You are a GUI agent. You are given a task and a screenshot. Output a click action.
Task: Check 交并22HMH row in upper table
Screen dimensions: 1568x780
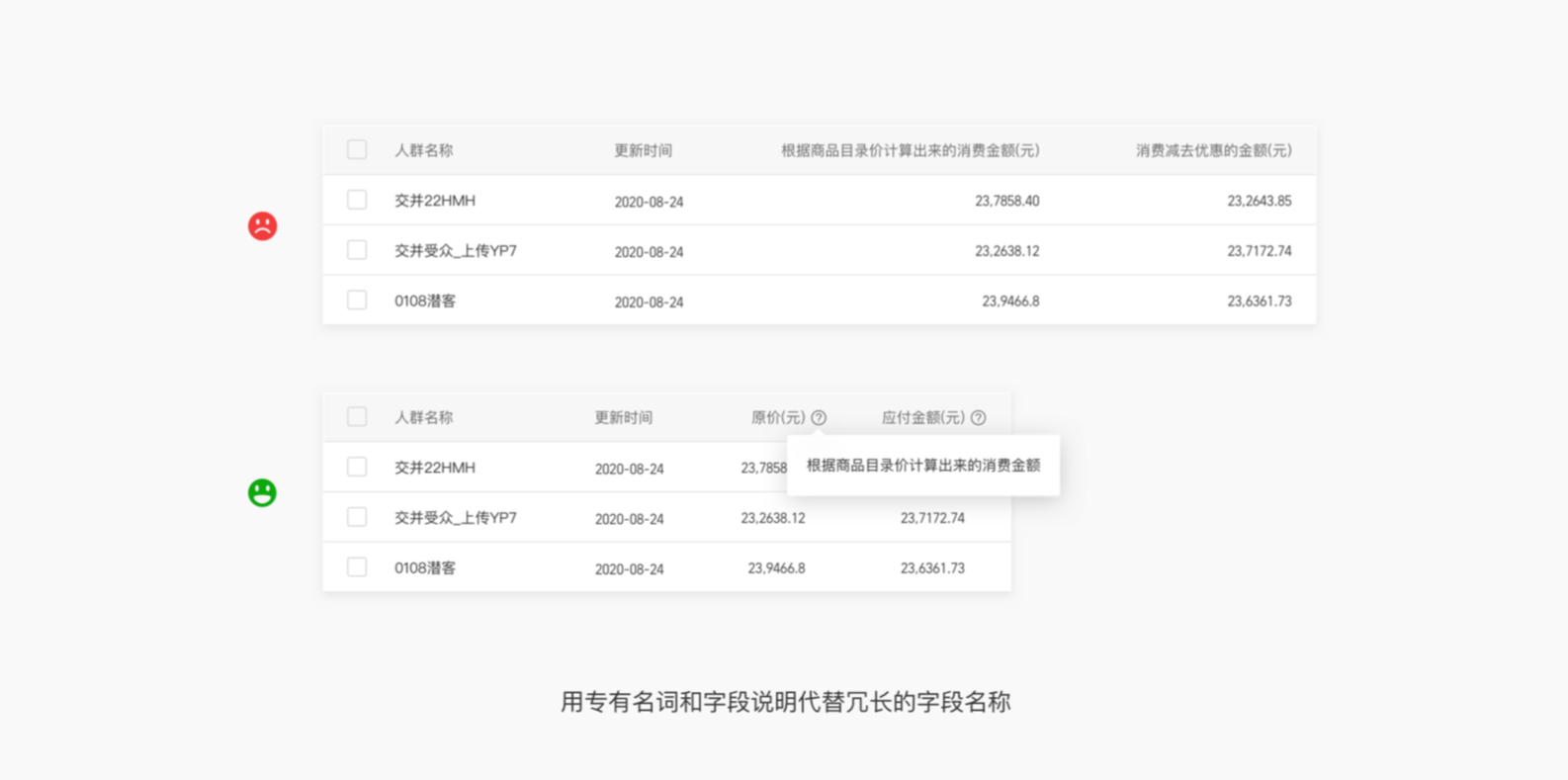[x=357, y=200]
